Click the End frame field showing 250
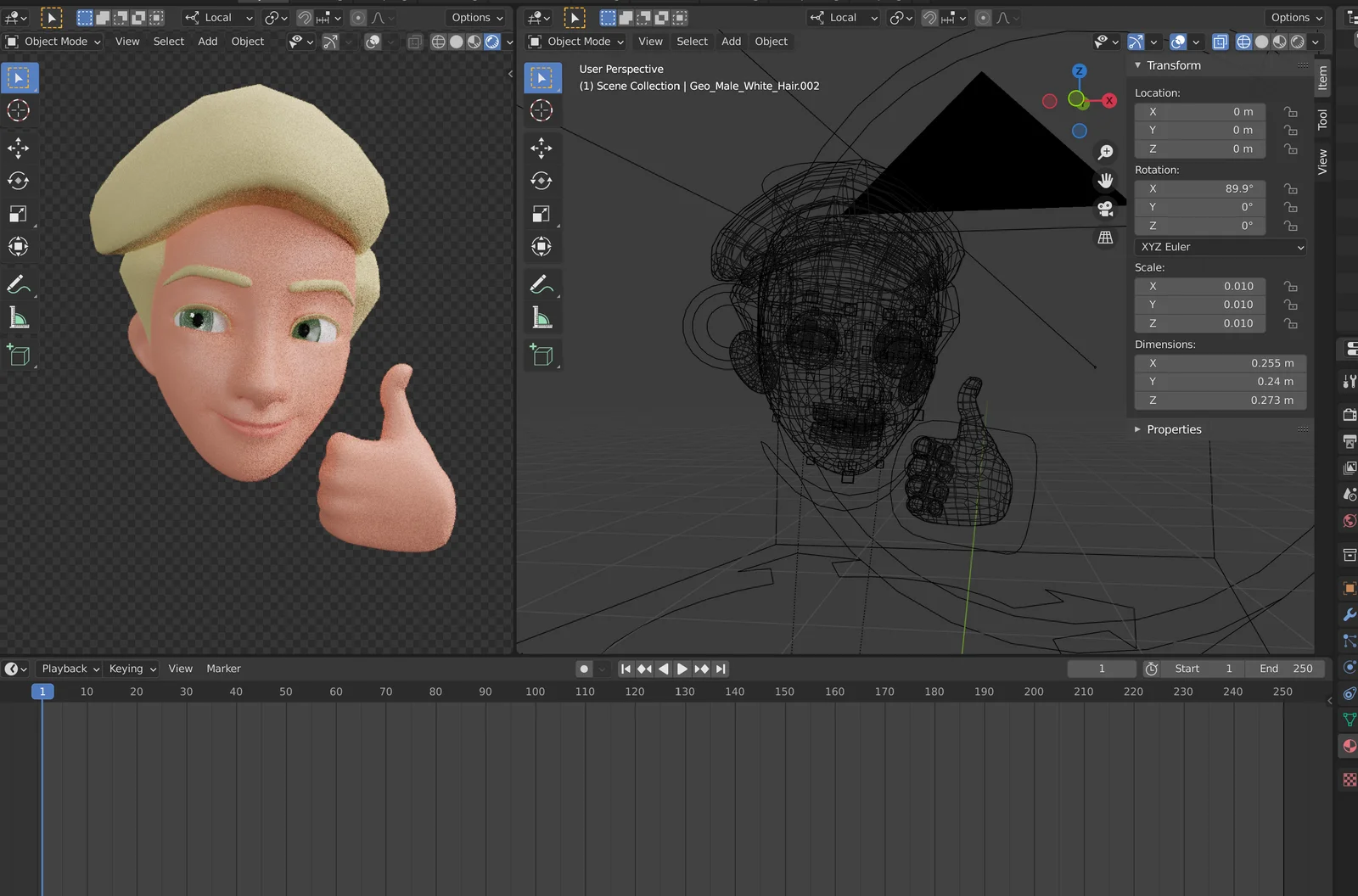Image resolution: width=1358 pixels, height=896 pixels. click(1286, 668)
